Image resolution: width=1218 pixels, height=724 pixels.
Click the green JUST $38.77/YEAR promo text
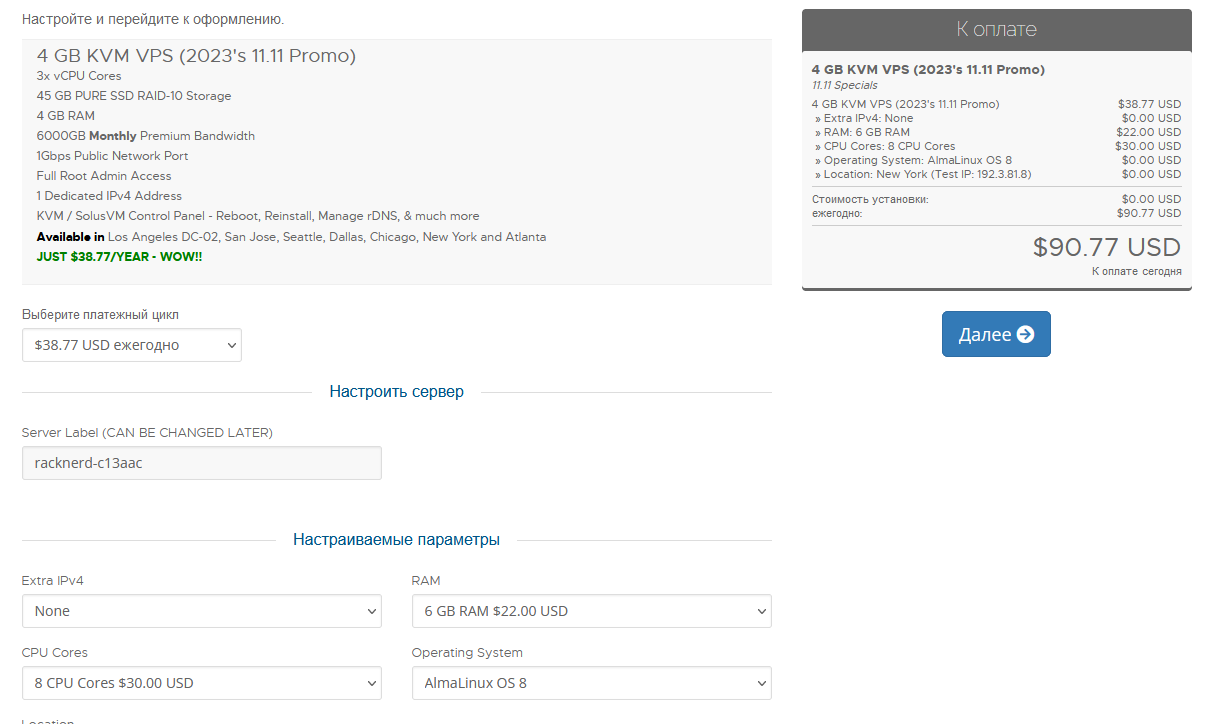[x=119, y=257]
